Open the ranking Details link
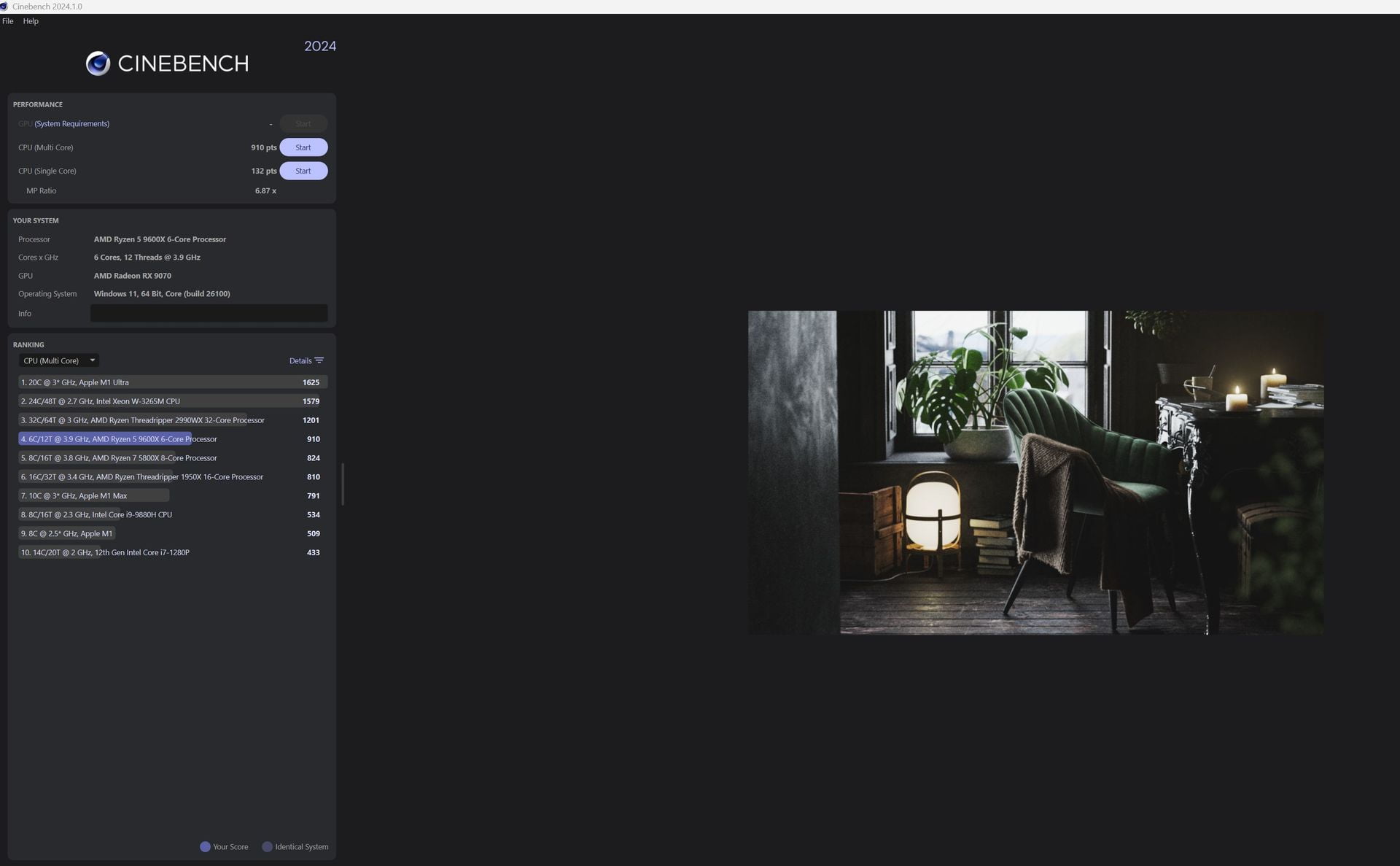Screen dimensions: 1400x866 pos(300,360)
